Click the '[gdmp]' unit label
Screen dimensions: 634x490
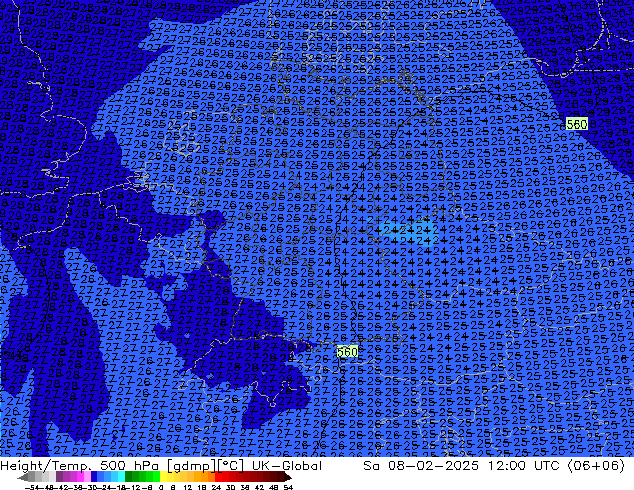pos(191,465)
